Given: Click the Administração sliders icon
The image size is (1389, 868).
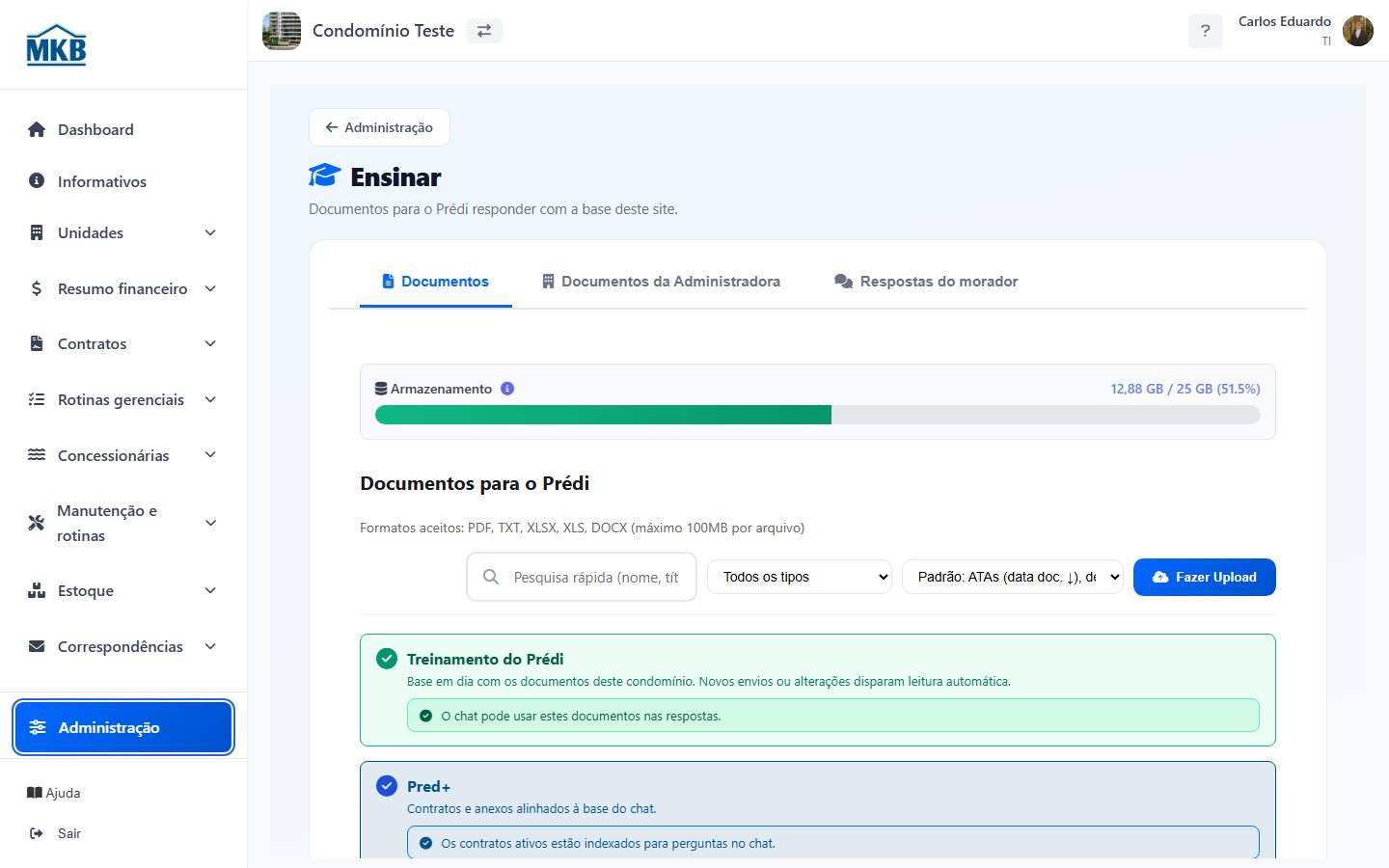Looking at the screenshot, I should click(x=38, y=727).
